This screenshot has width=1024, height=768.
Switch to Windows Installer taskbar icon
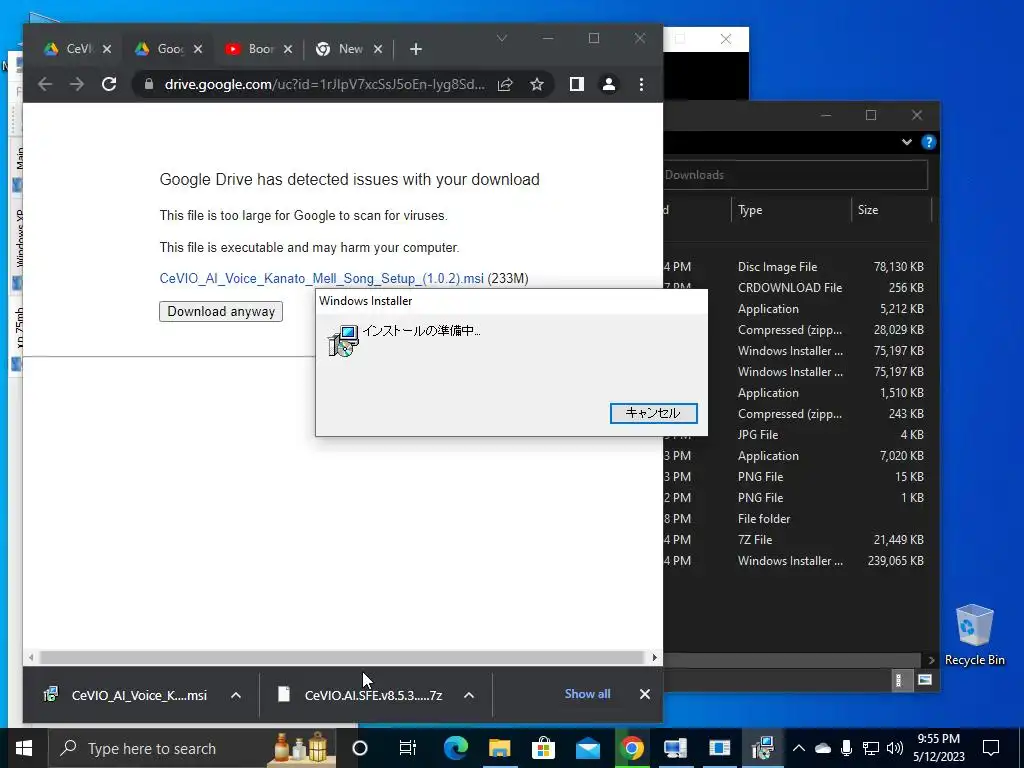pyautogui.click(x=762, y=748)
